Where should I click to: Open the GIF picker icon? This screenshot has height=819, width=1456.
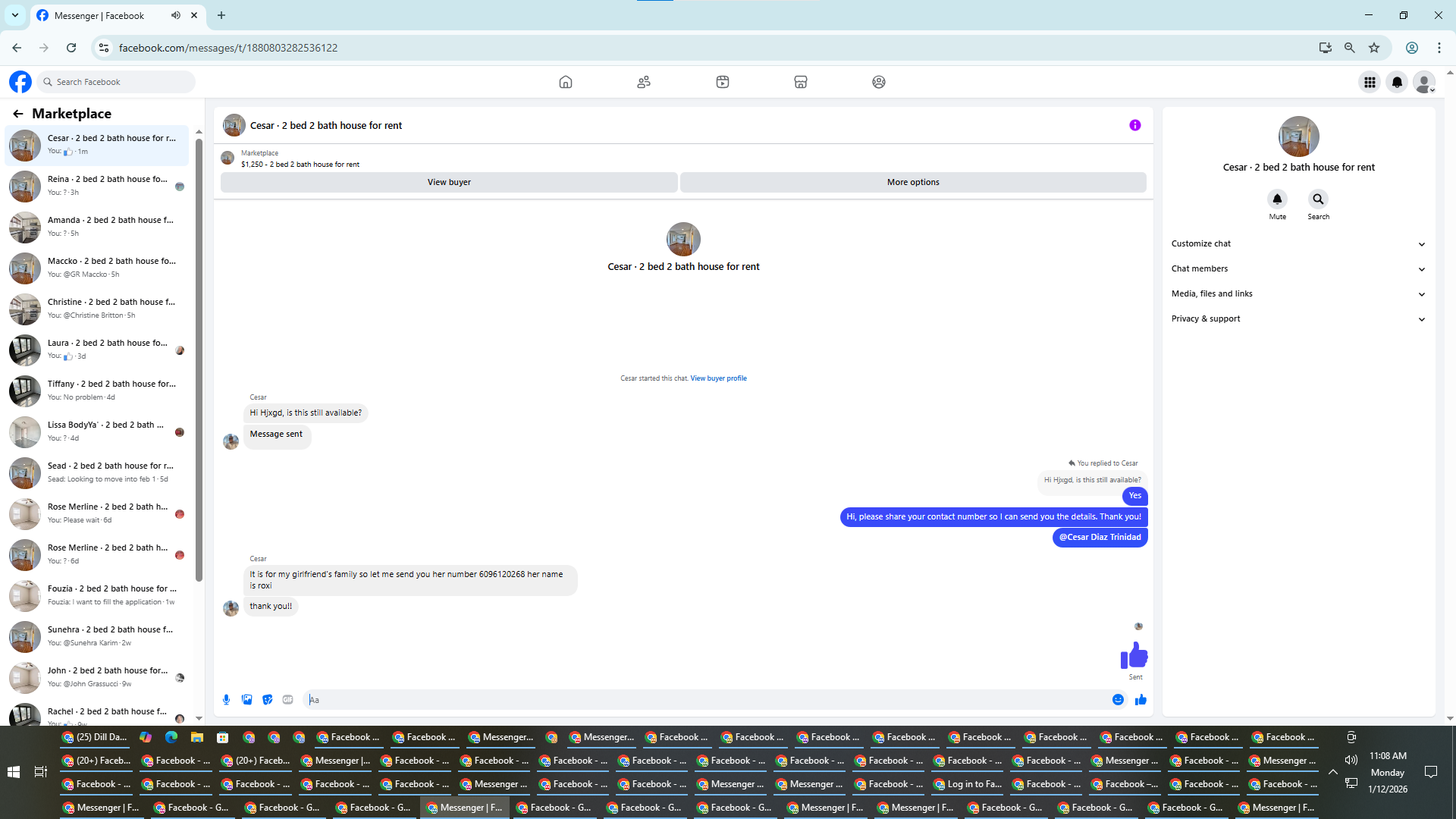287,700
